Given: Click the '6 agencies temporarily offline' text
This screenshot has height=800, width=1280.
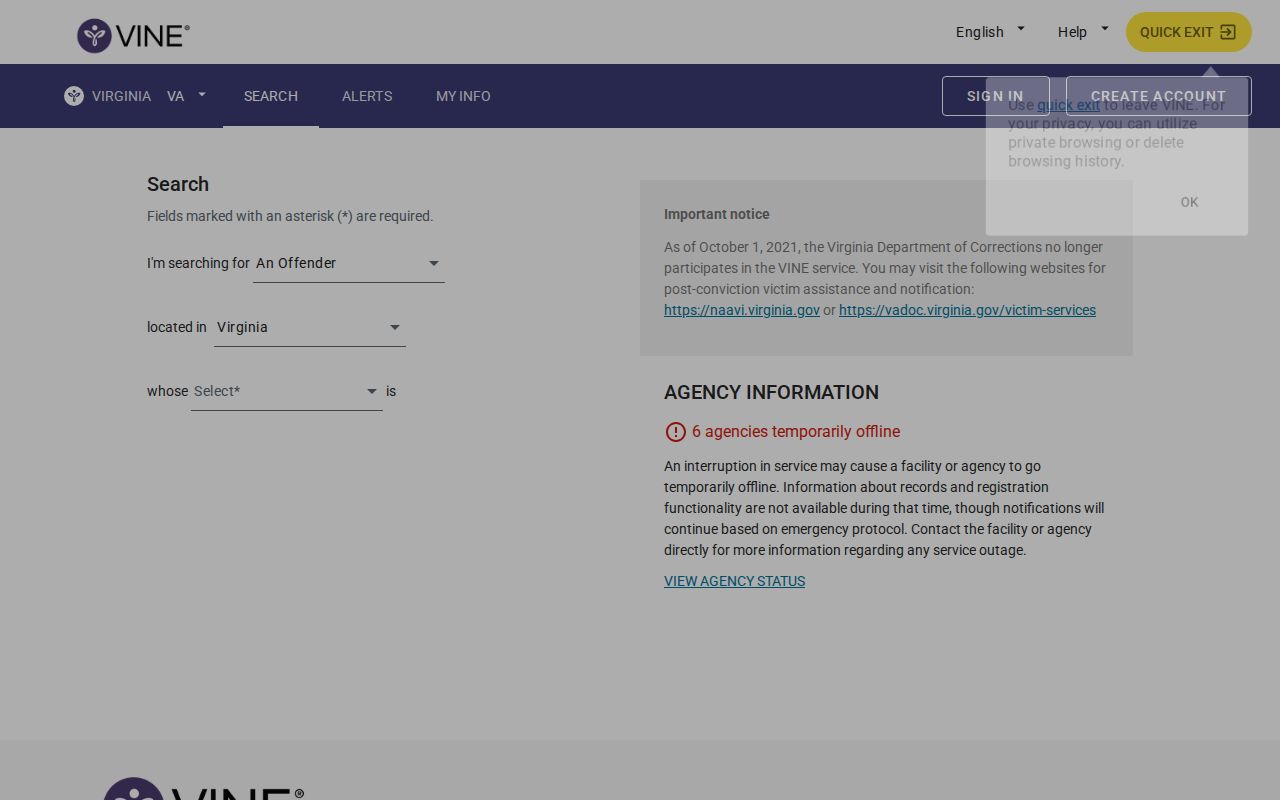Looking at the screenshot, I should pyautogui.click(x=796, y=432).
